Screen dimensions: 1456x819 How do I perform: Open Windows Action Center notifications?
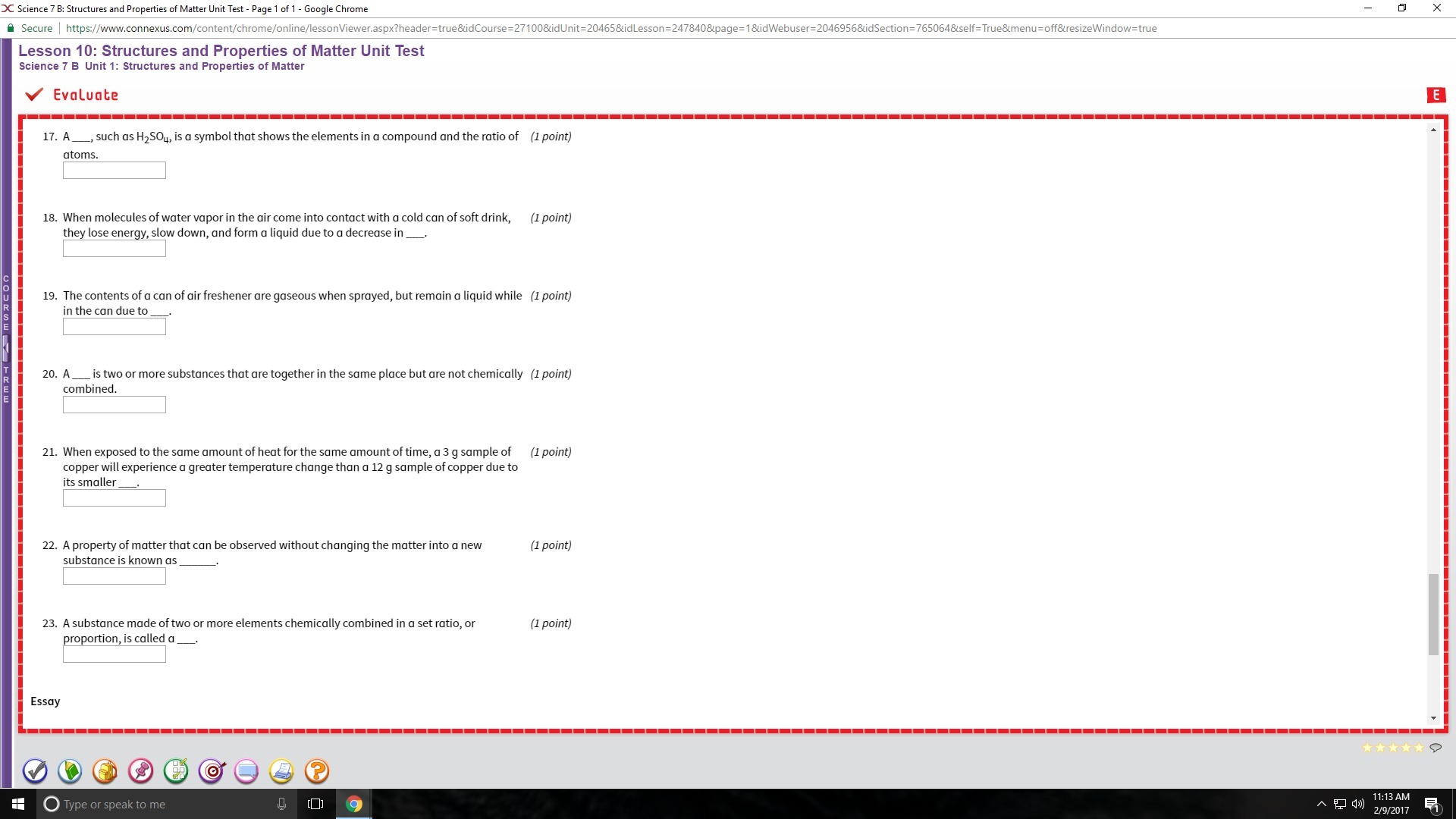pos(1432,804)
